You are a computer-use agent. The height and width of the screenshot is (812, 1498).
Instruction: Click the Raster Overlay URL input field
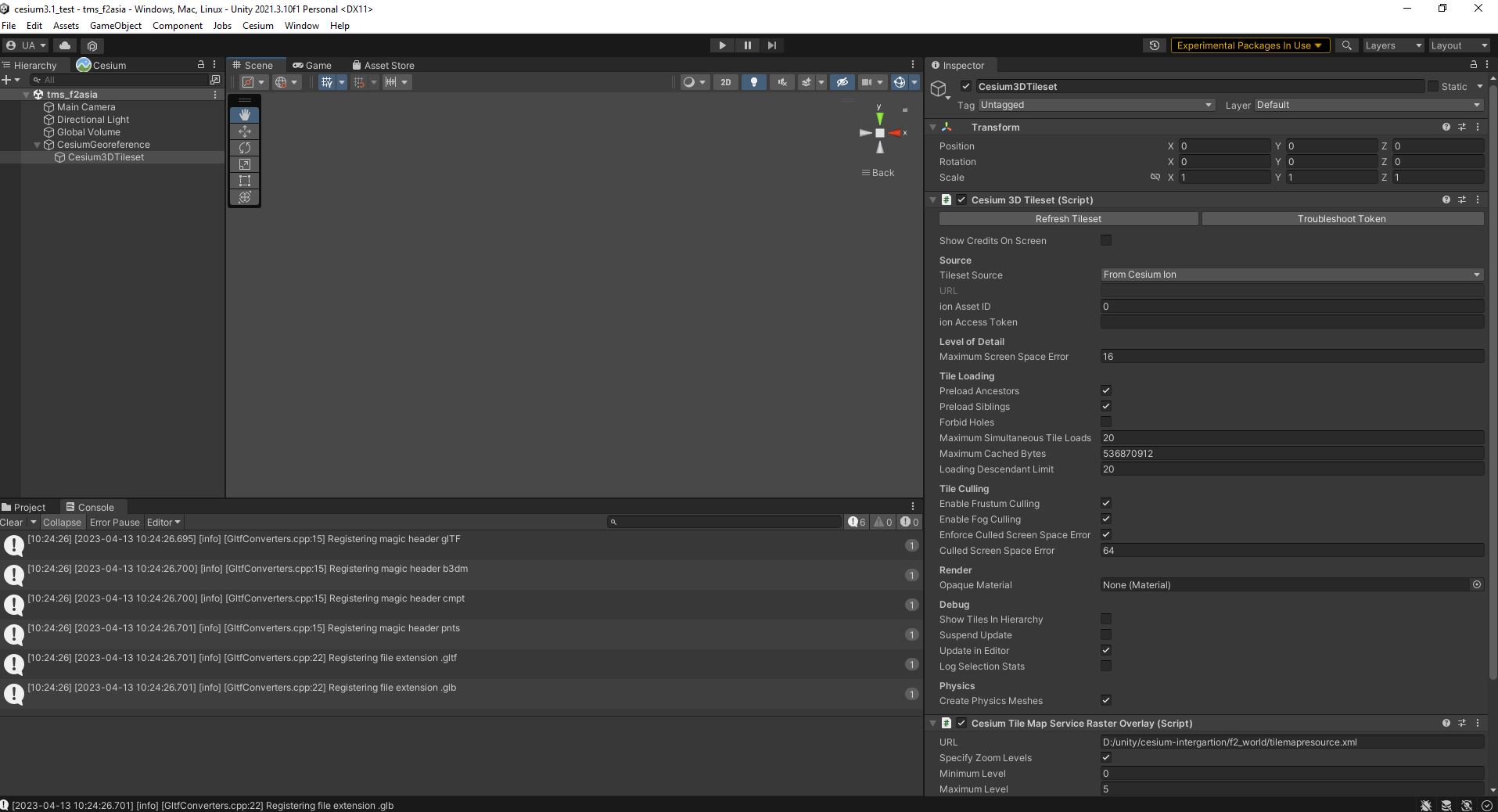pos(1292,742)
